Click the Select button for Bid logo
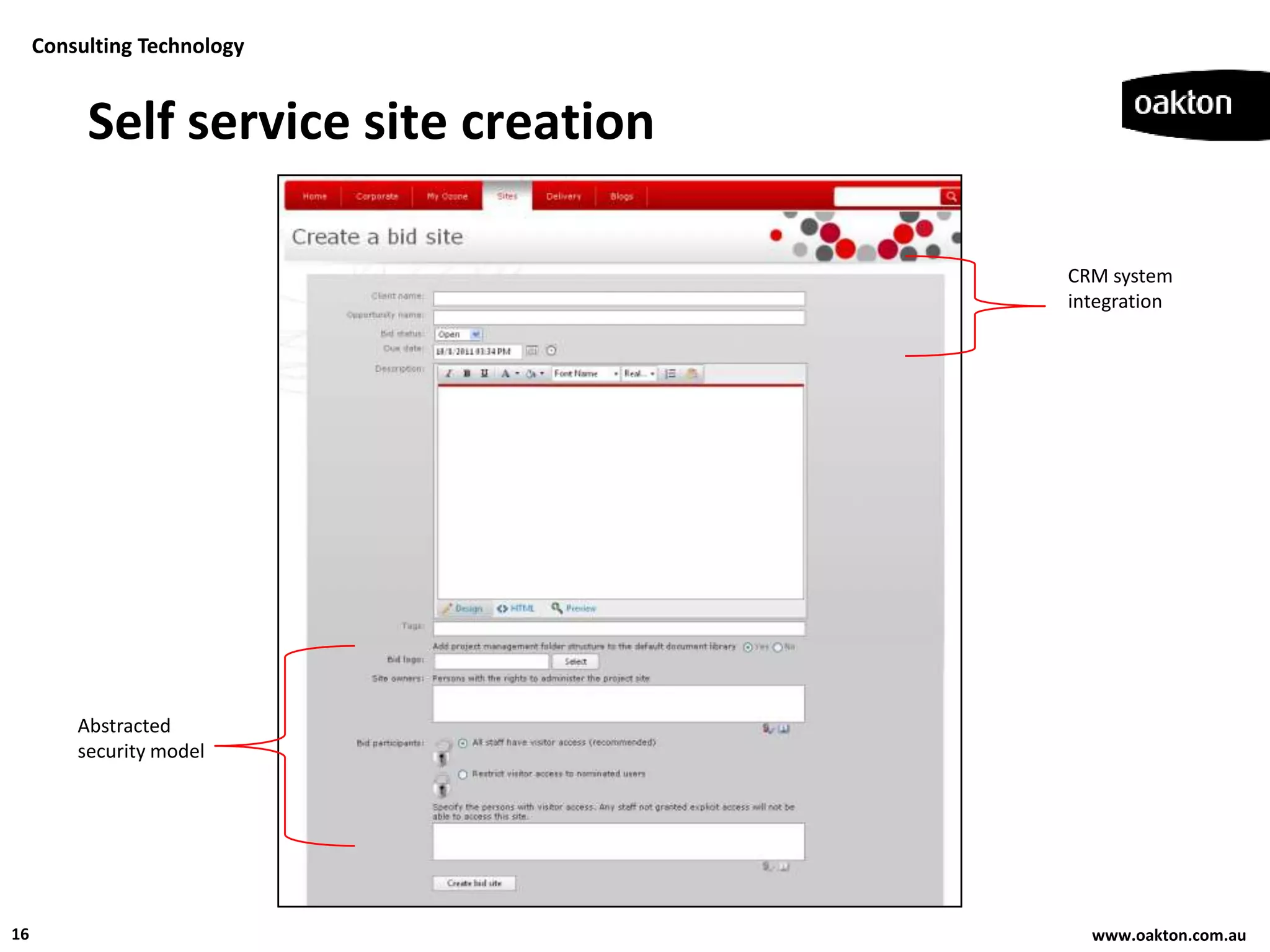 coord(575,662)
